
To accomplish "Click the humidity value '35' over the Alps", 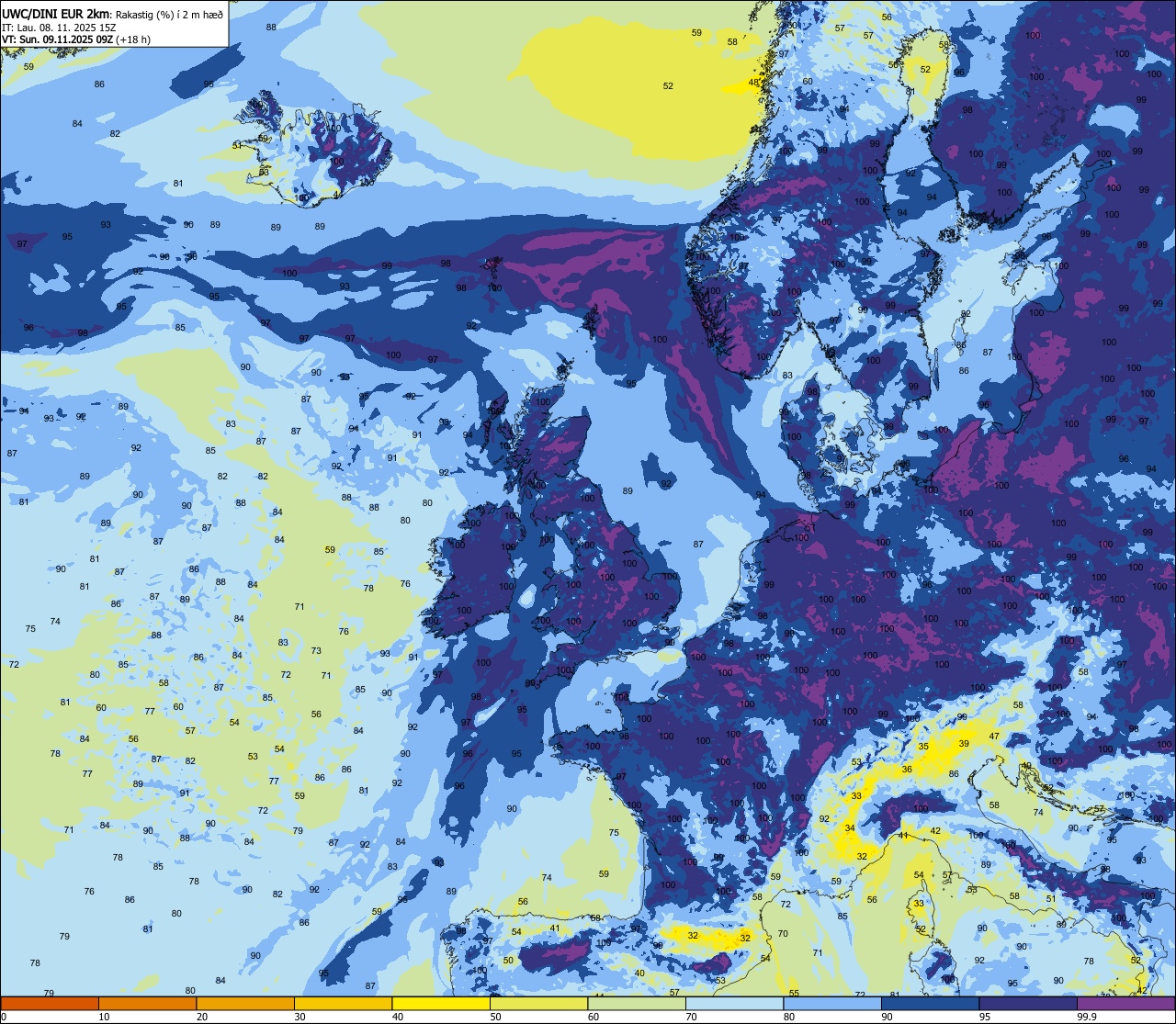I will pos(923,747).
